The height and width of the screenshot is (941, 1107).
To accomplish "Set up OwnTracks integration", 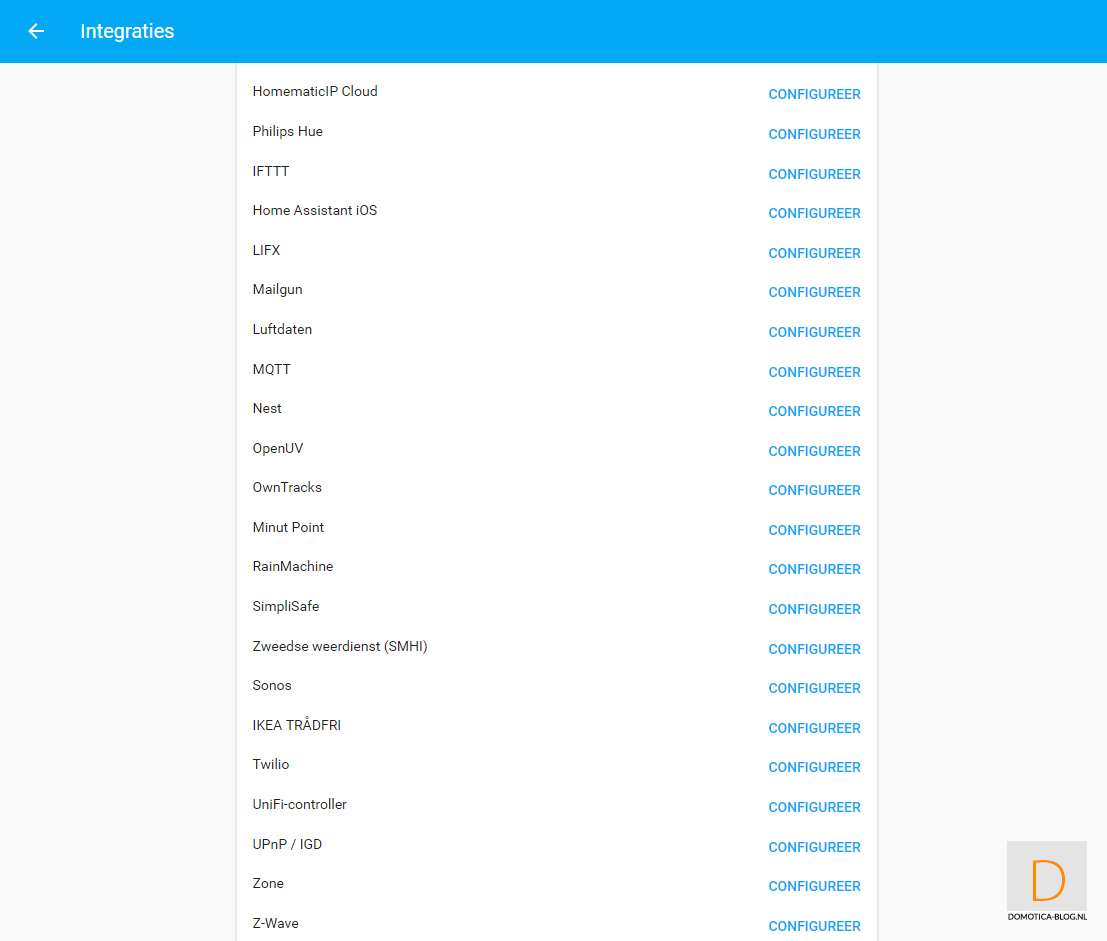I will click(814, 490).
